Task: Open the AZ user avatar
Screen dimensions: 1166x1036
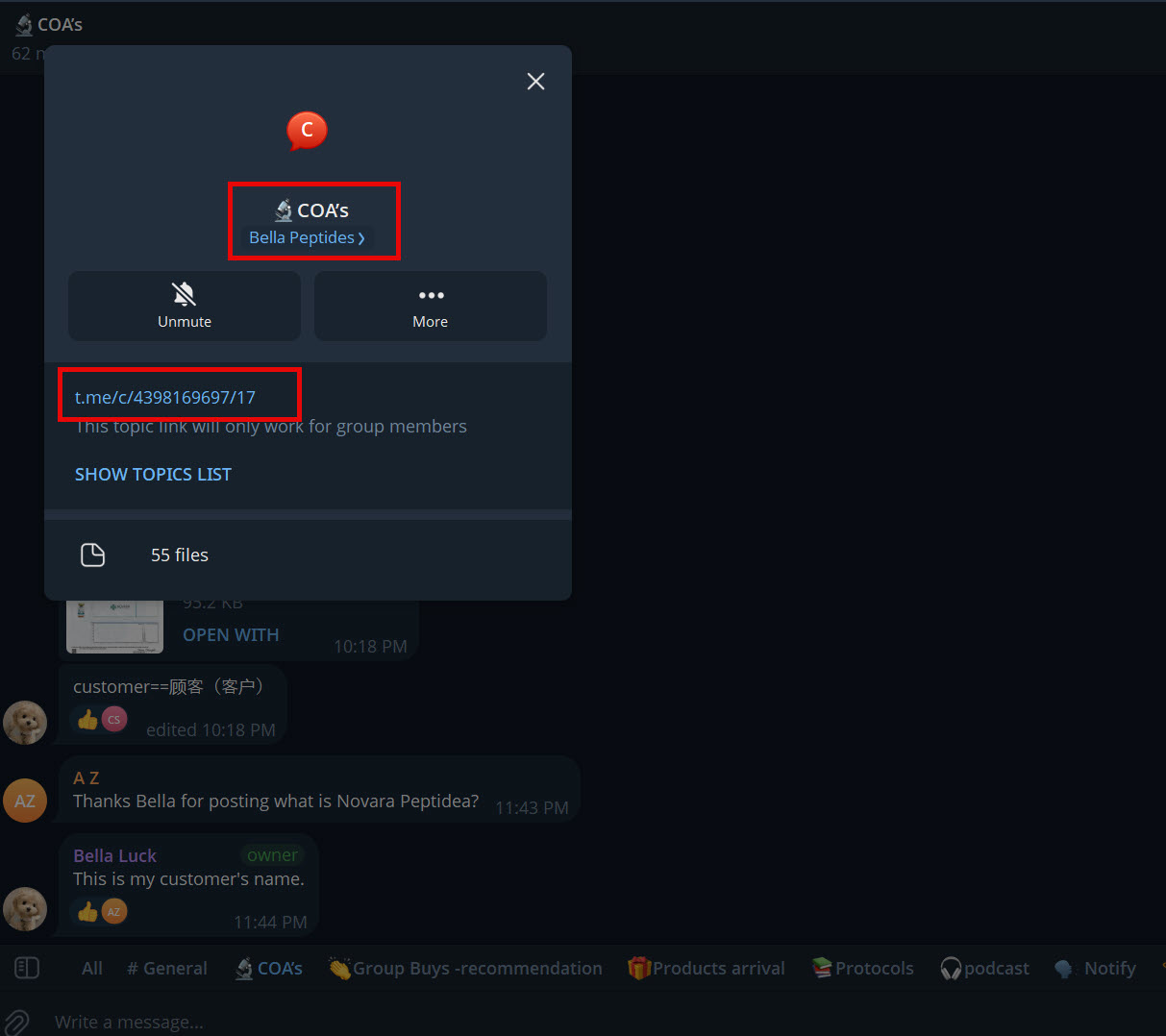Action: point(25,800)
